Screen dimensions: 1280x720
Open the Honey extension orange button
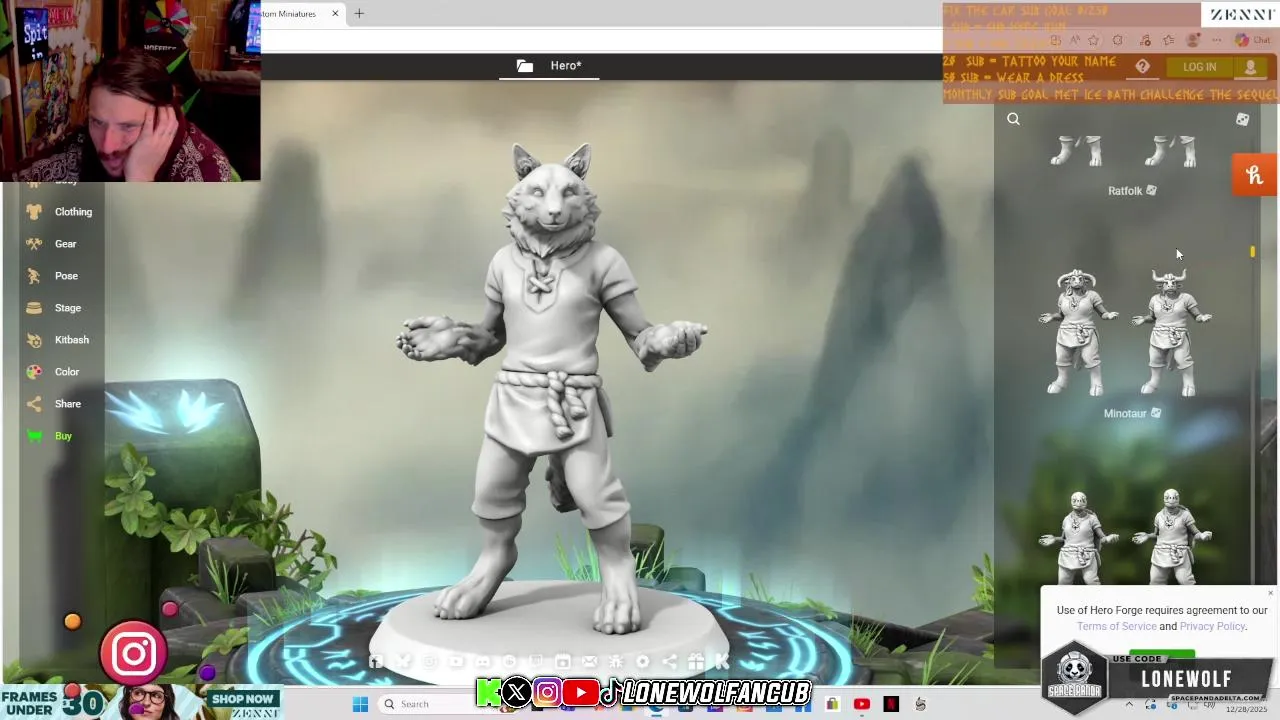pyautogui.click(x=1255, y=175)
